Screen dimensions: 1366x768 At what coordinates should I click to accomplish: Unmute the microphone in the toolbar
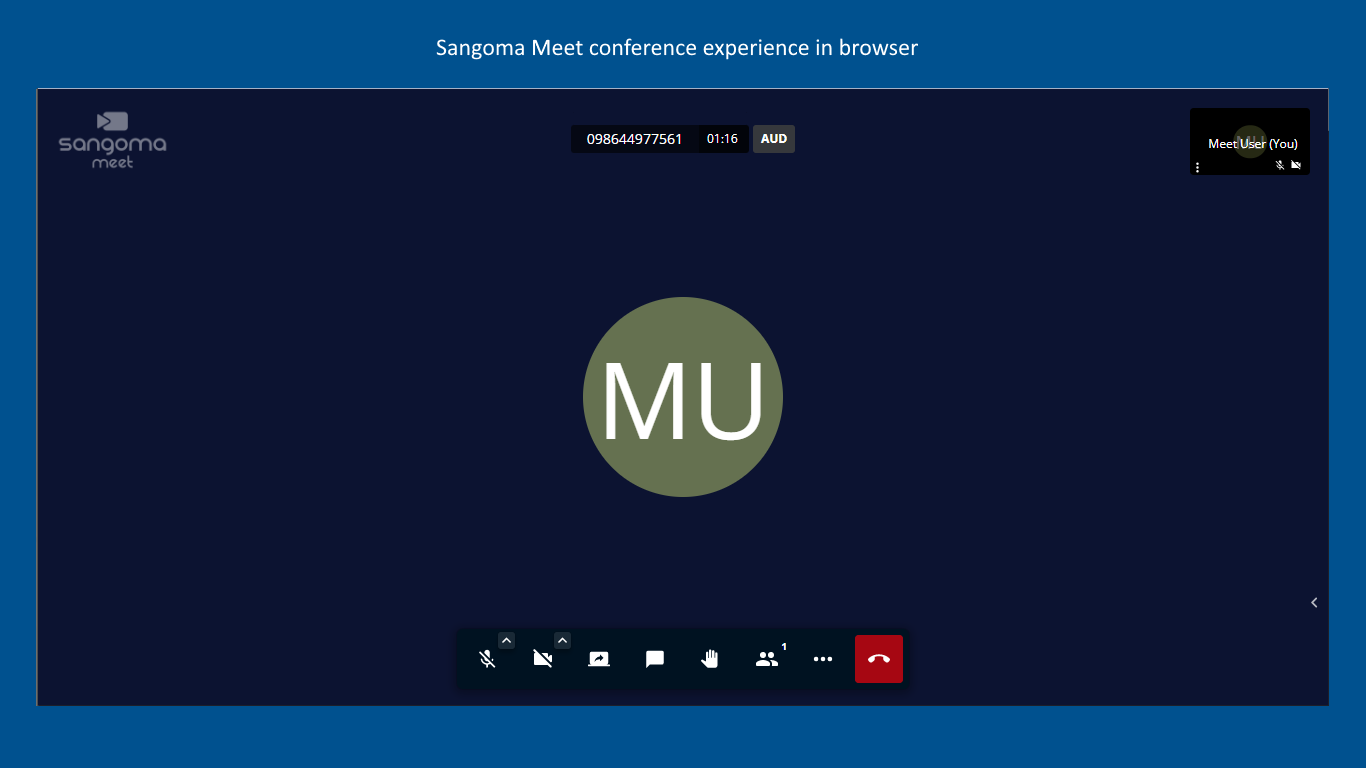(x=487, y=659)
